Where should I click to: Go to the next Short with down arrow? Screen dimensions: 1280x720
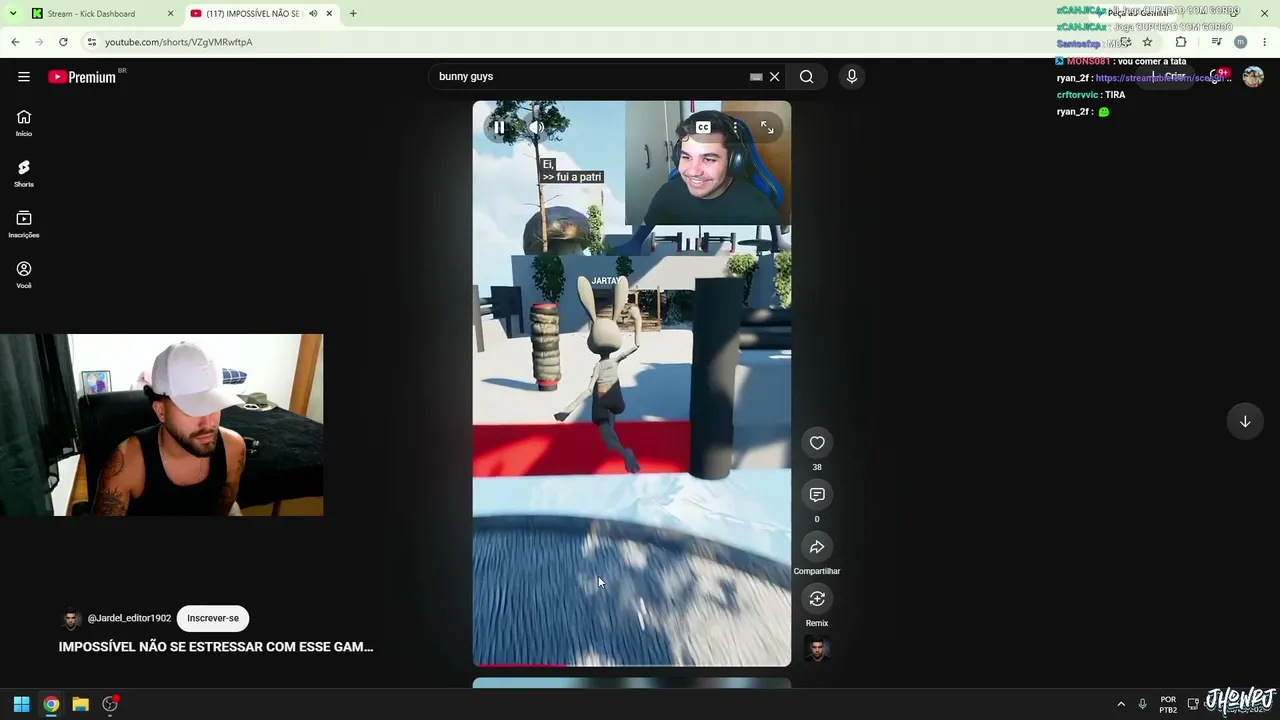tap(1245, 421)
